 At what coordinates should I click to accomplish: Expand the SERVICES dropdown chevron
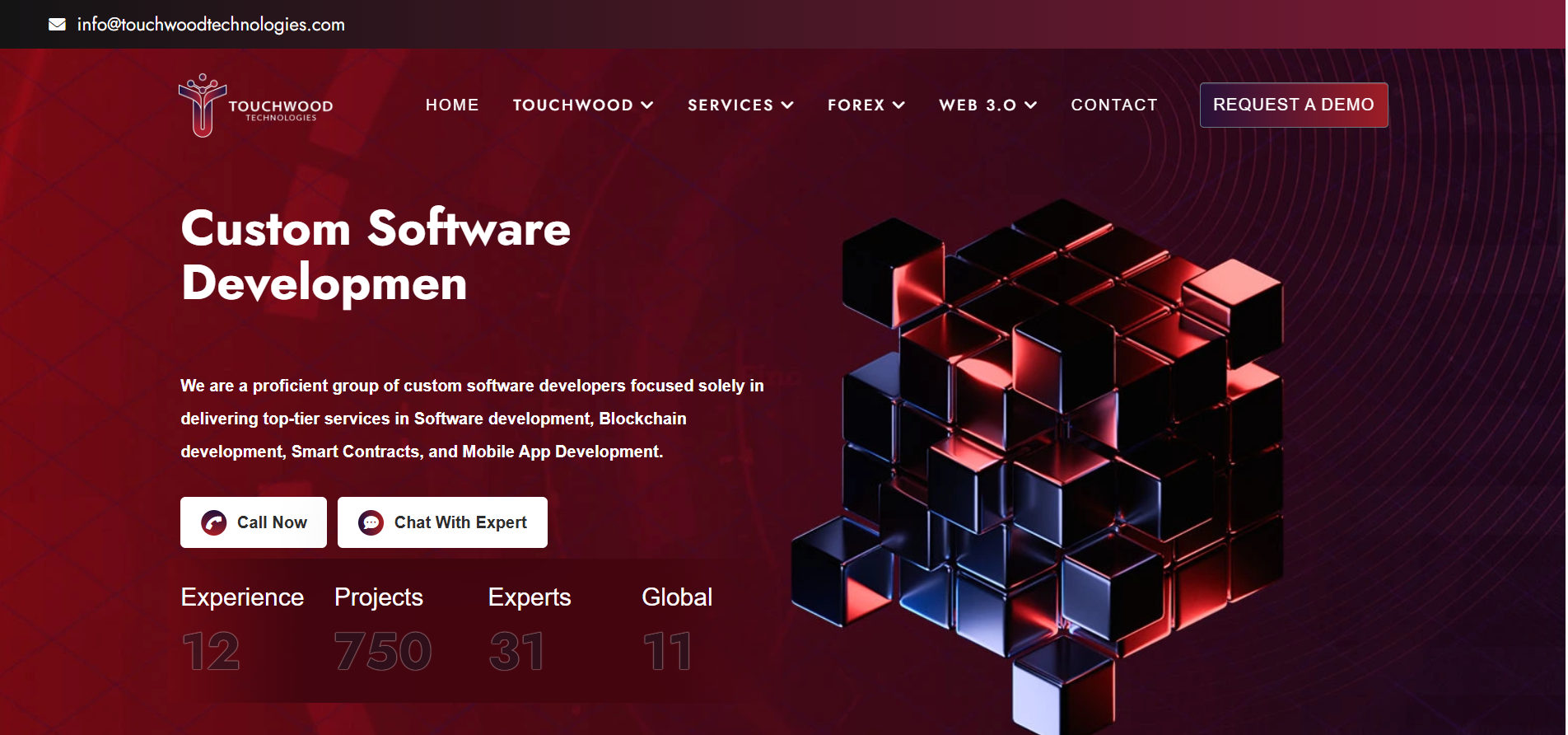point(787,105)
